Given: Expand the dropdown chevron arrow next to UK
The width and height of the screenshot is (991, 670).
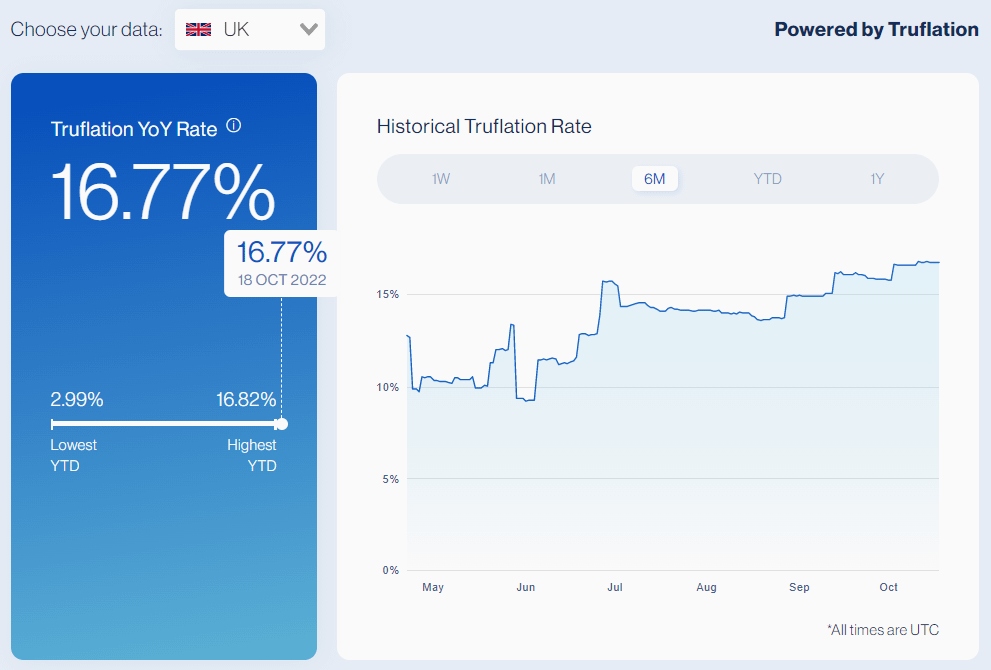Looking at the screenshot, I should click(308, 30).
